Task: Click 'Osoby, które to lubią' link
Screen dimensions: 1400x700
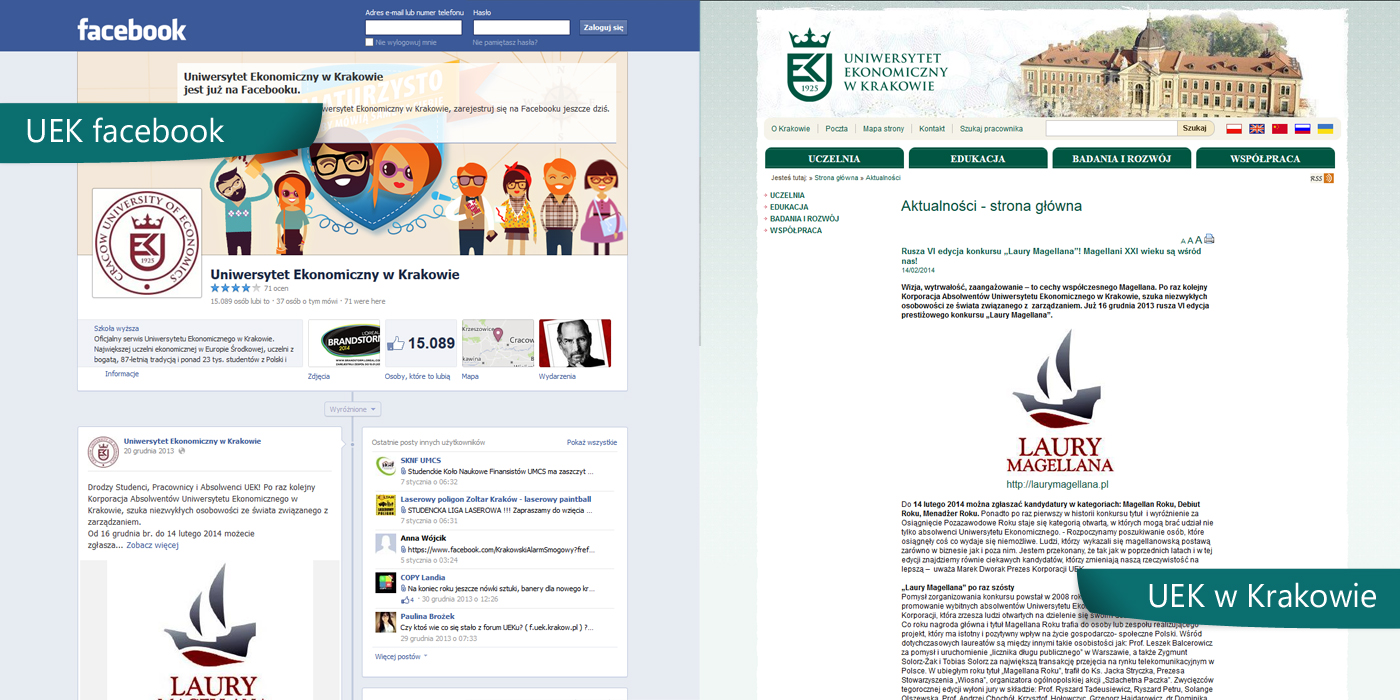Action: coord(417,377)
